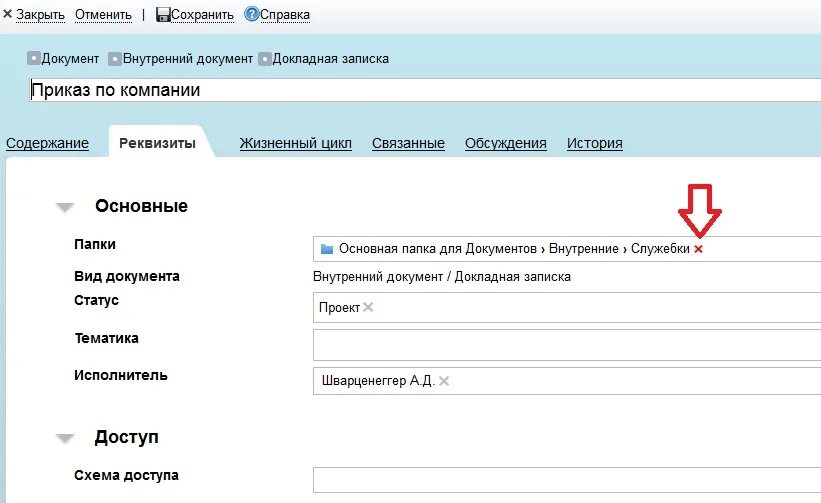The image size is (821, 503).
Task: Click the document title Приказ по компании field
Action: click(x=425, y=90)
